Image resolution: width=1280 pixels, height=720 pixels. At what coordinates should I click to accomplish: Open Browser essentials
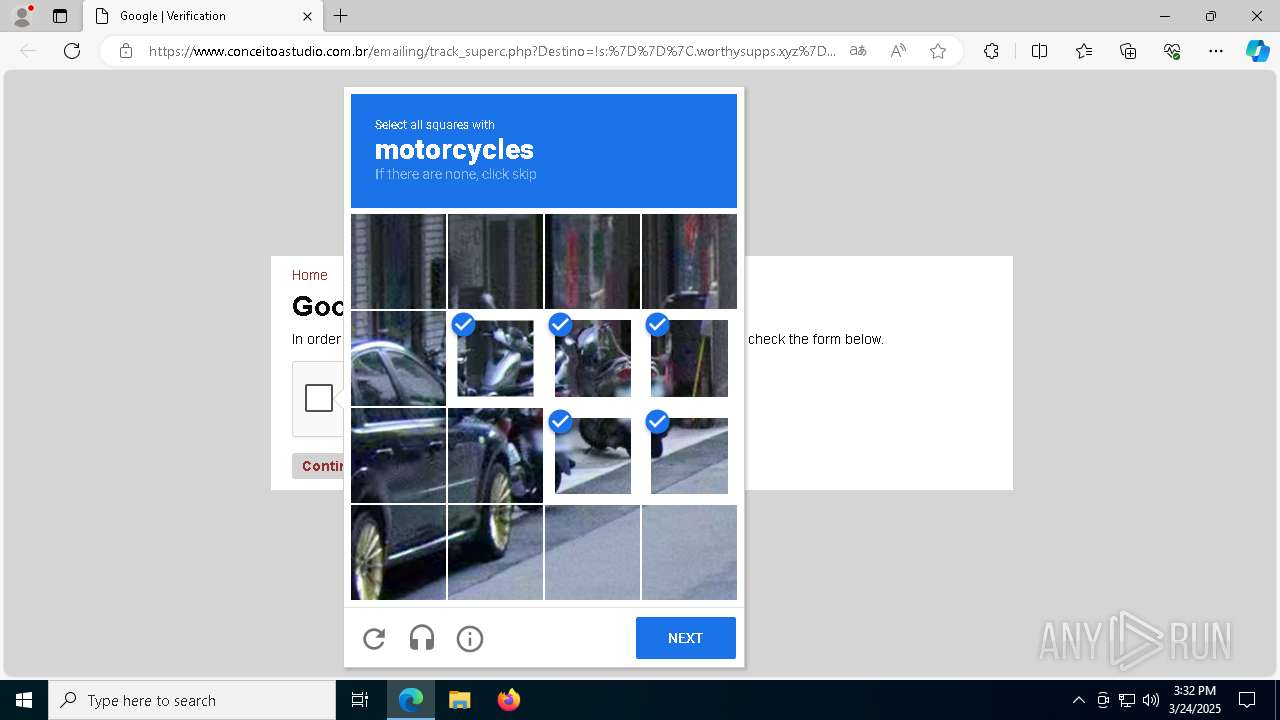tap(1172, 51)
